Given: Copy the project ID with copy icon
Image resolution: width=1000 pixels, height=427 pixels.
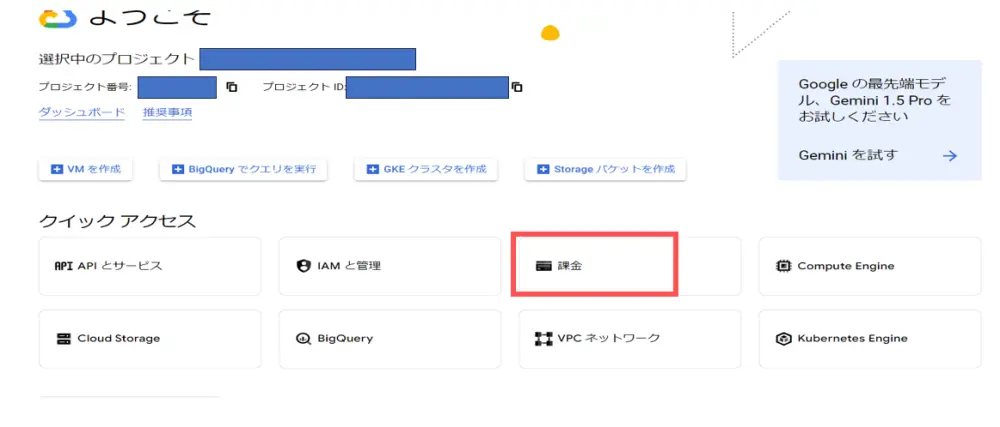Looking at the screenshot, I should tap(517, 87).
